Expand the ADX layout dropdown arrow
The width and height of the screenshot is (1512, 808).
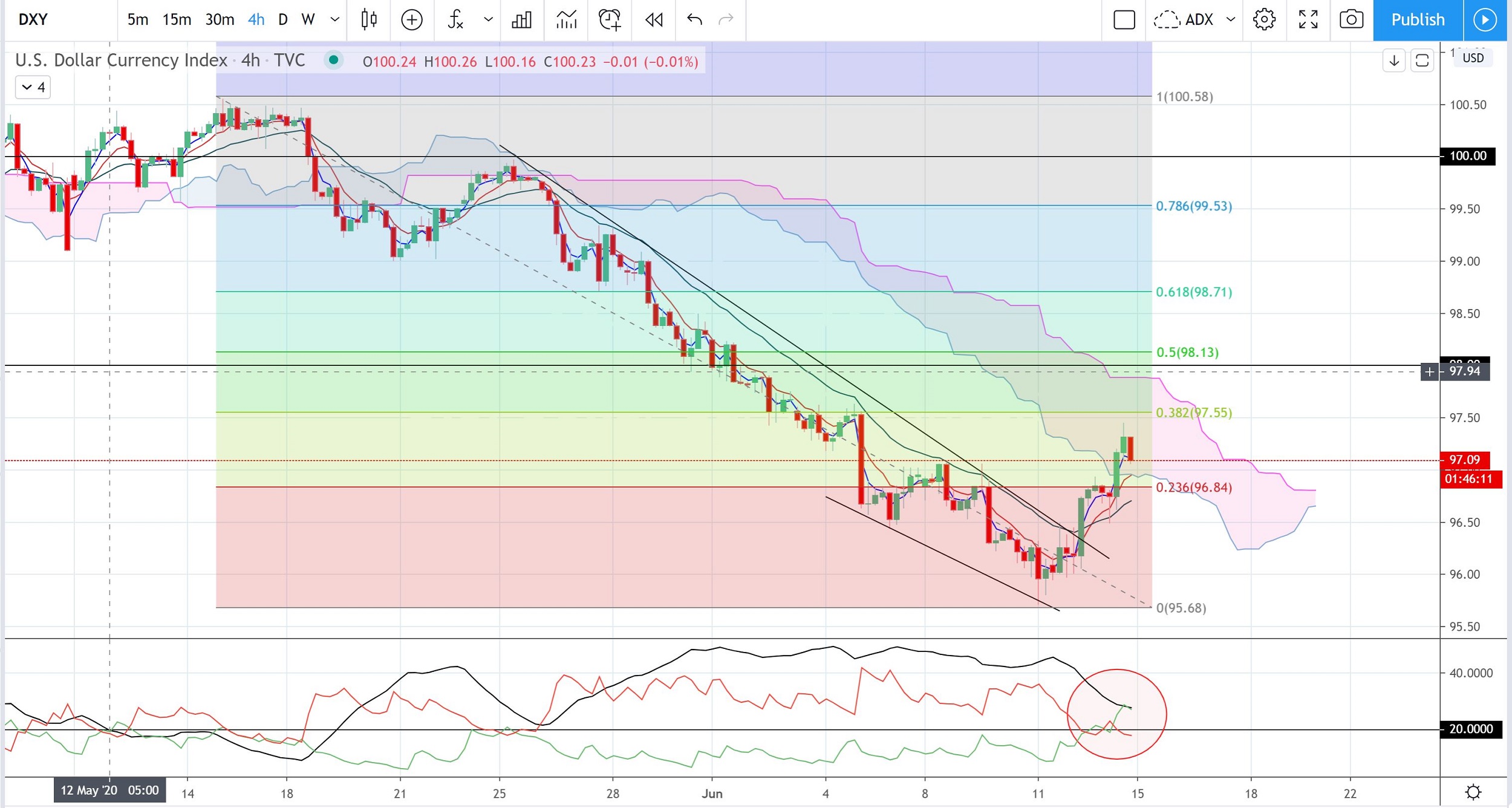click(1231, 20)
